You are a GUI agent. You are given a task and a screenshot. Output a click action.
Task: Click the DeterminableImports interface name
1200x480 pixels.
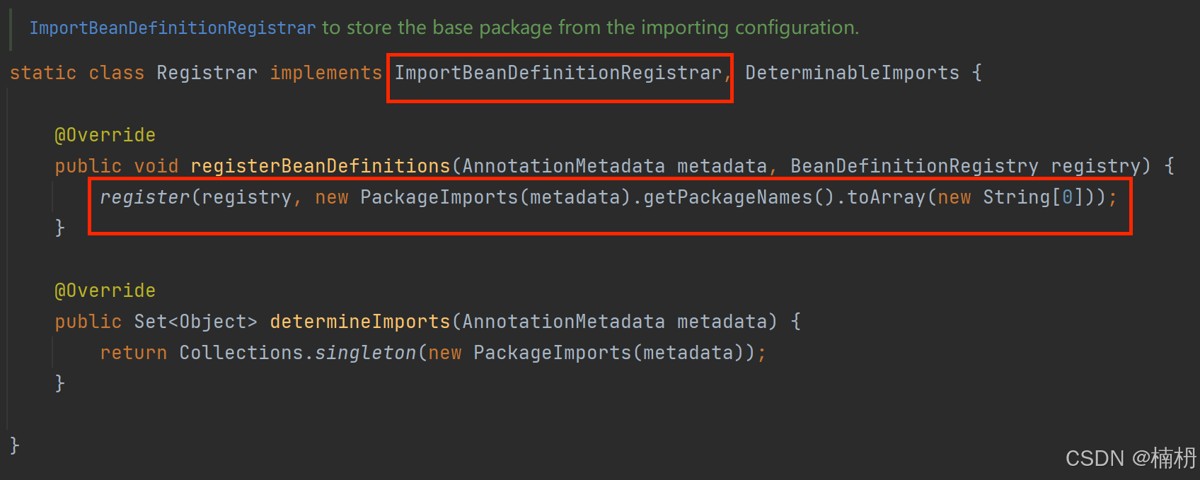(852, 73)
